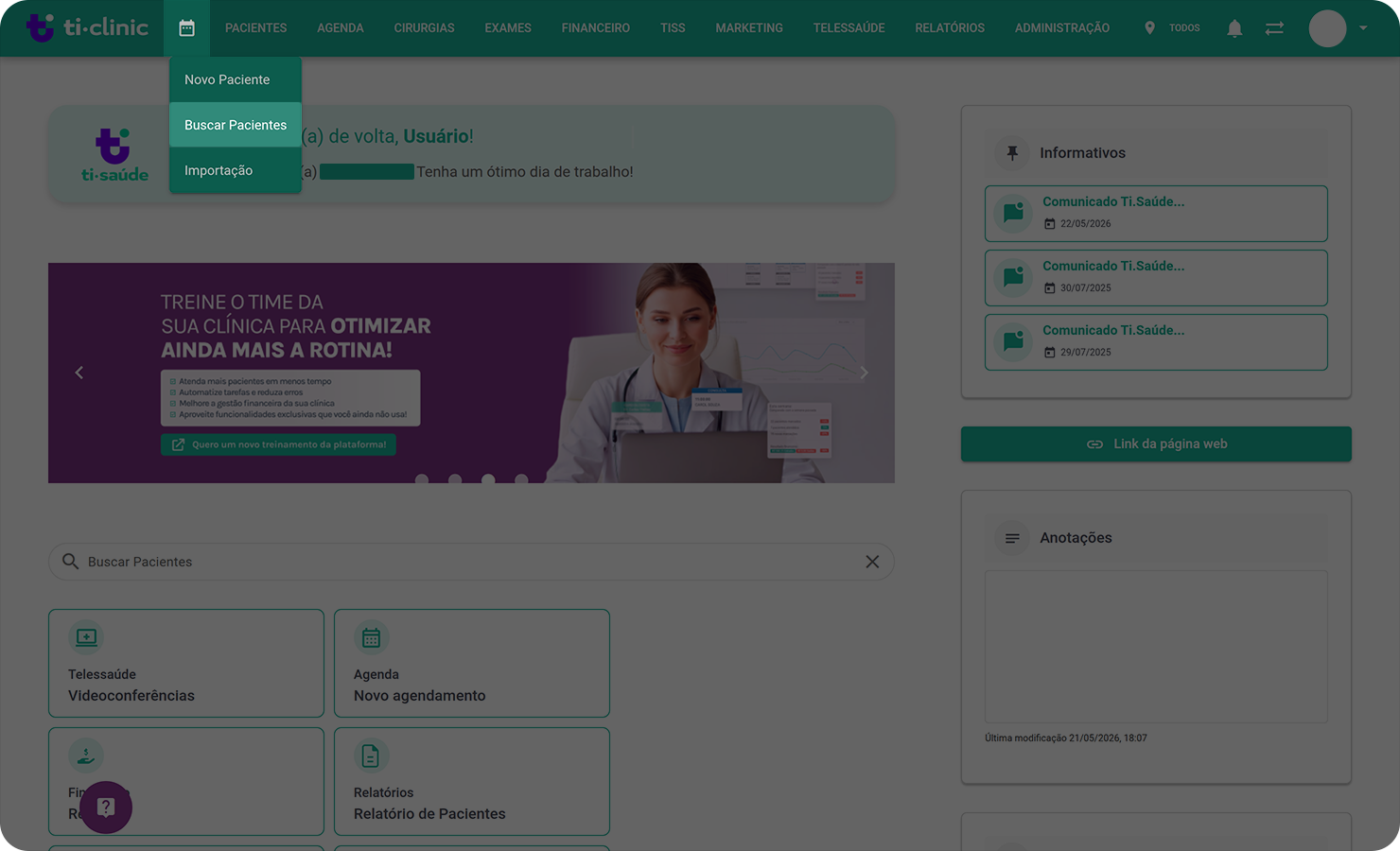
Task: Click the ti-saúde logo in the welcome card
Action: click(114, 154)
